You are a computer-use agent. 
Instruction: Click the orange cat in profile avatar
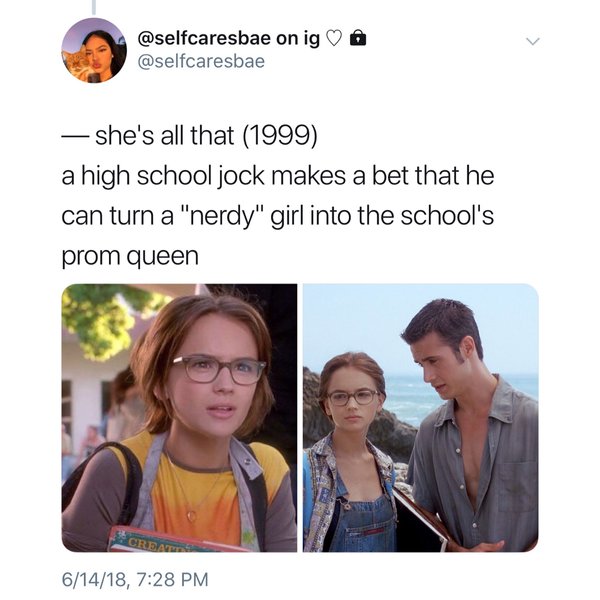(x=75, y=61)
